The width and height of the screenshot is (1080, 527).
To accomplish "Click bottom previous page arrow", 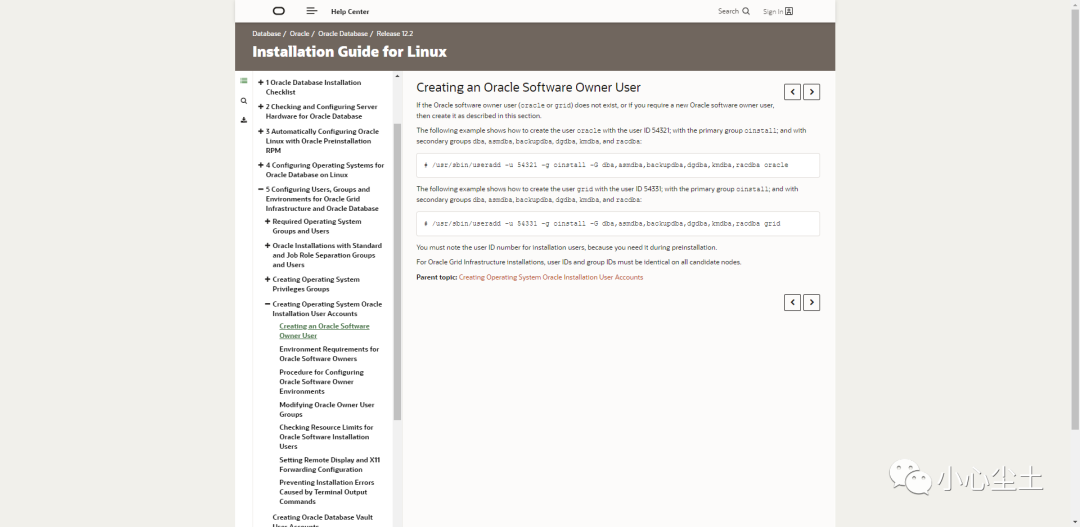I will (x=792, y=302).
